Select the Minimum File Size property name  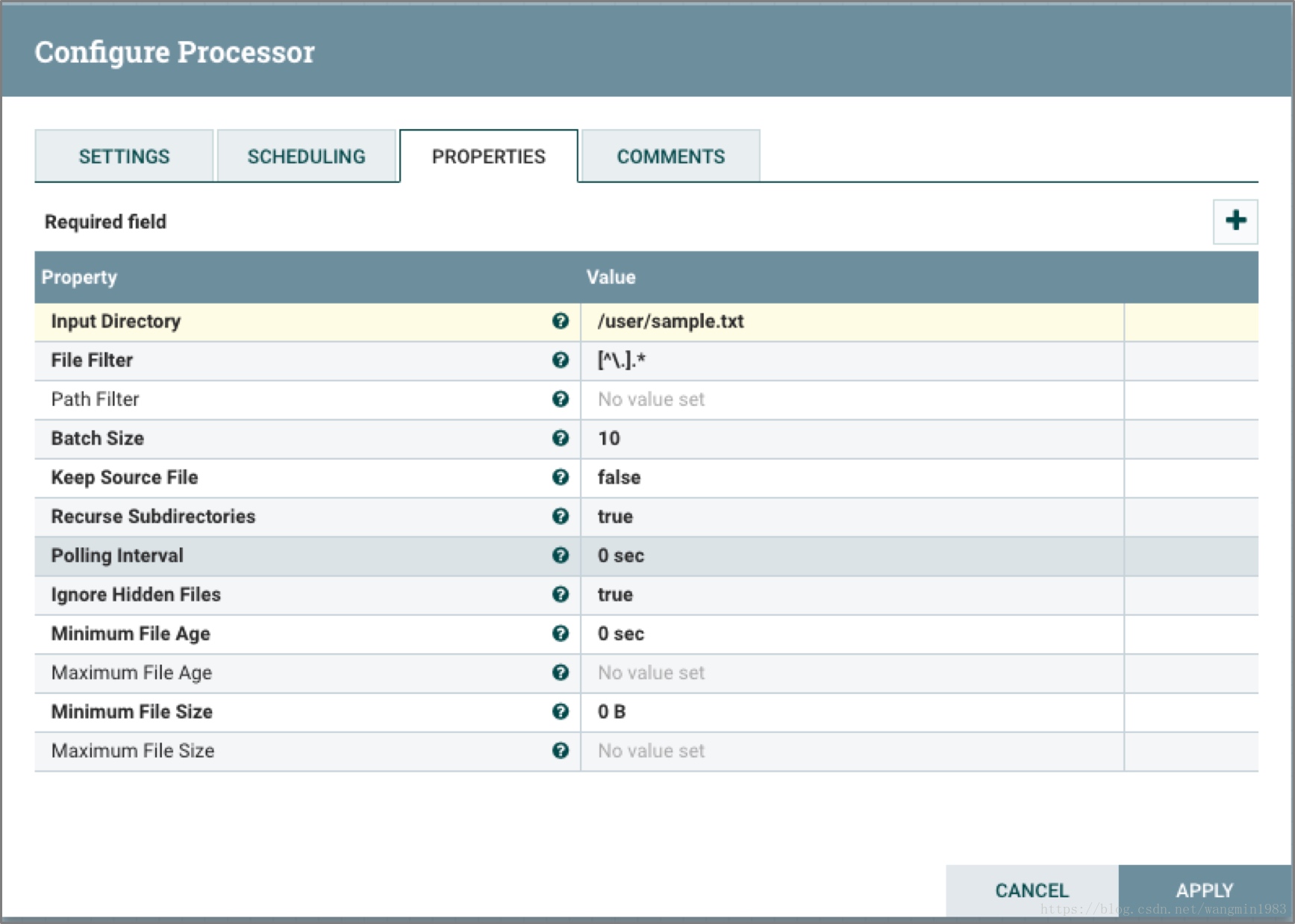click(x=131, y=711)
